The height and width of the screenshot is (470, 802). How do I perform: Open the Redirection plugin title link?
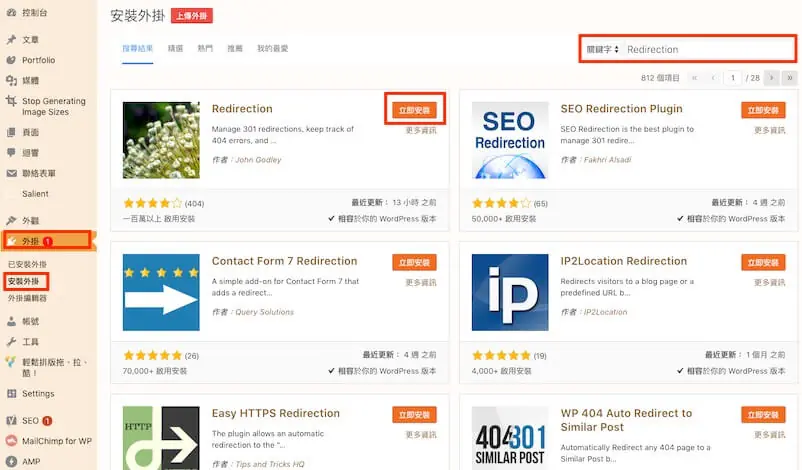(242, 108)
